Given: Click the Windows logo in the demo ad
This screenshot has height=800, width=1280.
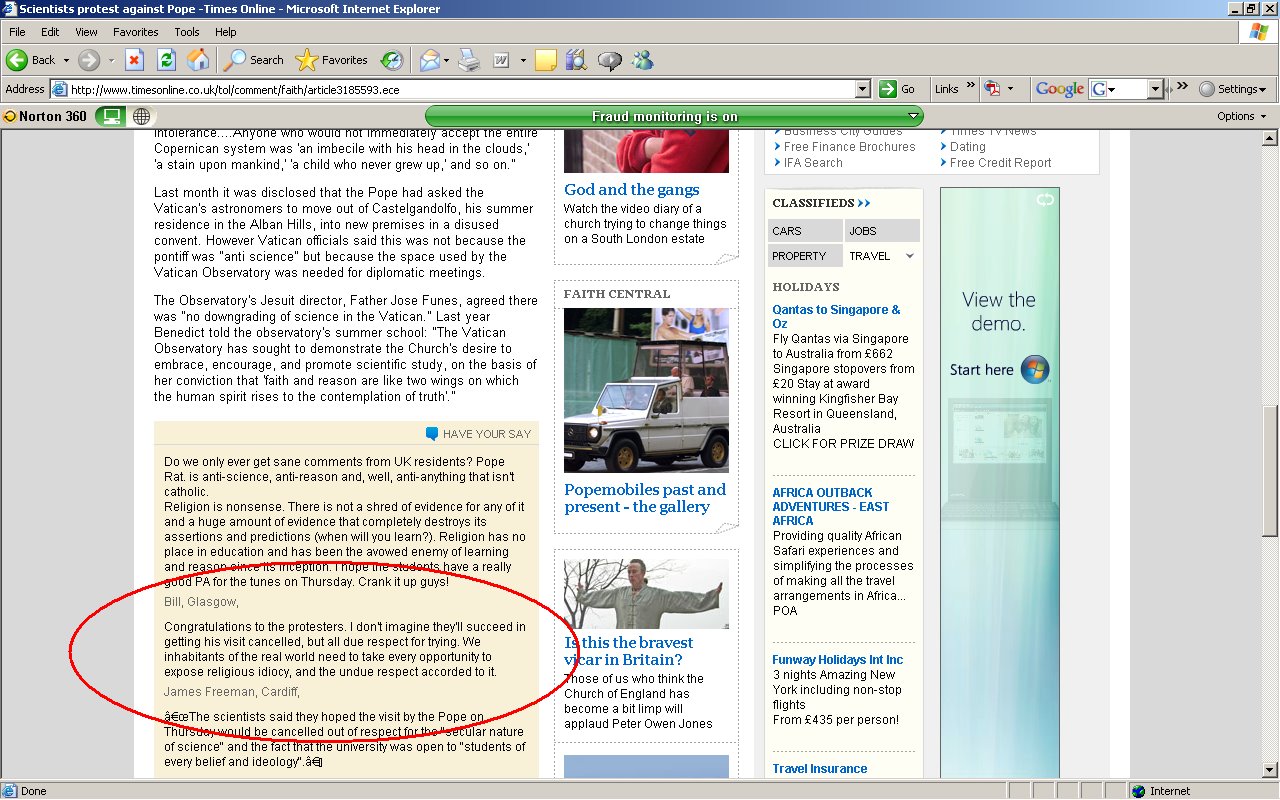Looking at the screenshot, I should click(1035, 369).
